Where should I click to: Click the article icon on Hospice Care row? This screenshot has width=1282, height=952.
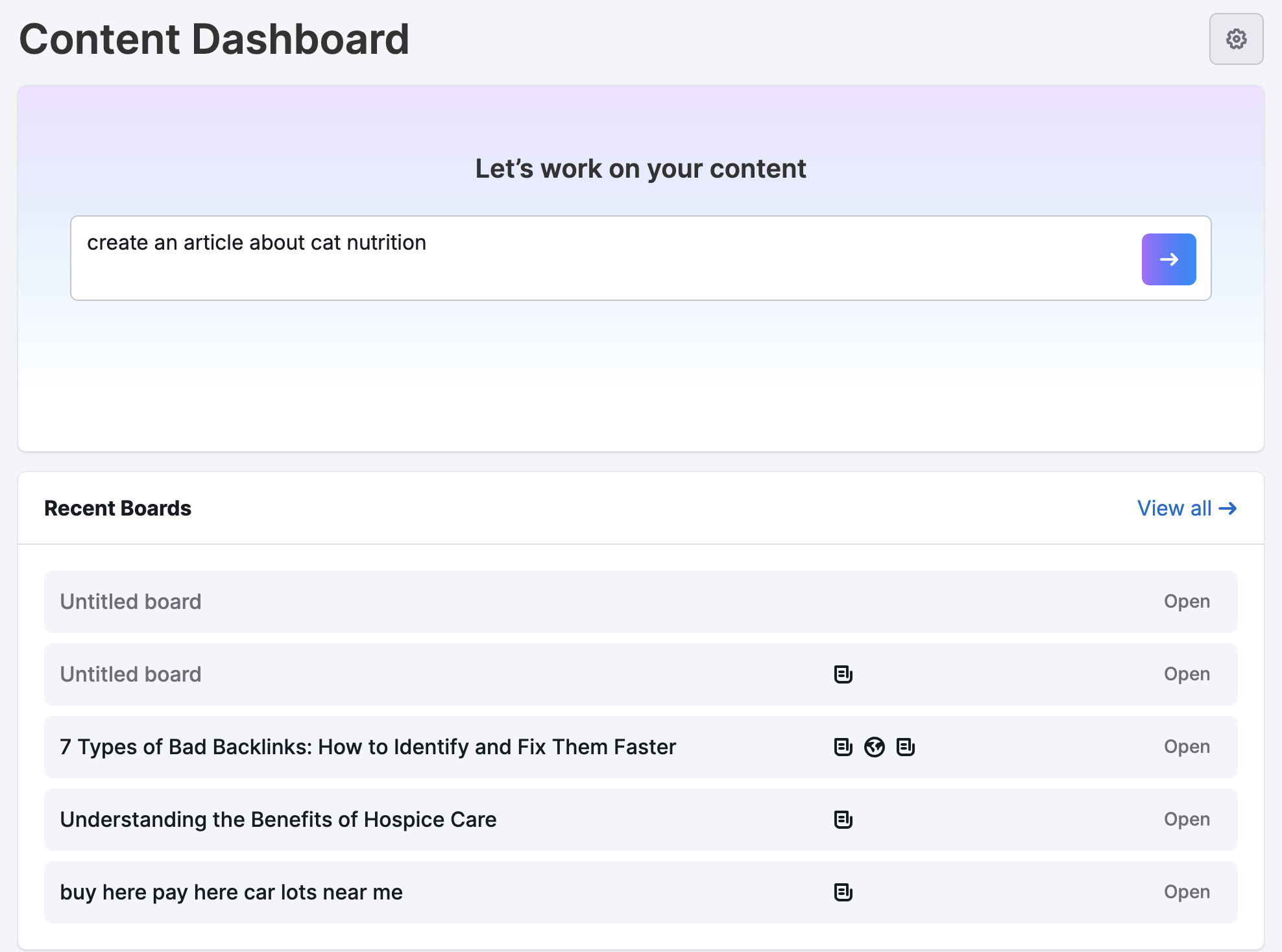tap(843, 820)
